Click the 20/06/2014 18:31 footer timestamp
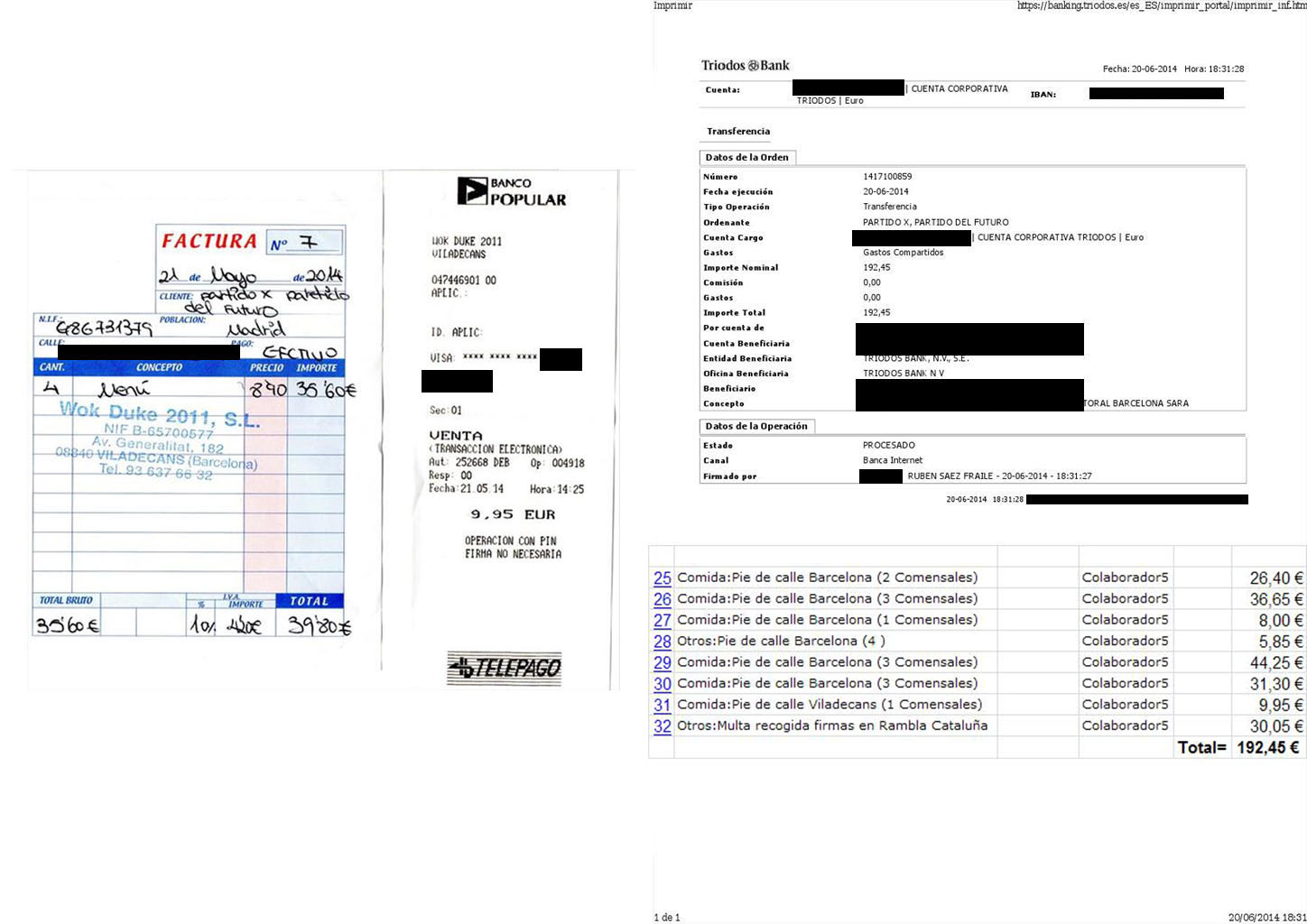 click(x=1267, y=918)
